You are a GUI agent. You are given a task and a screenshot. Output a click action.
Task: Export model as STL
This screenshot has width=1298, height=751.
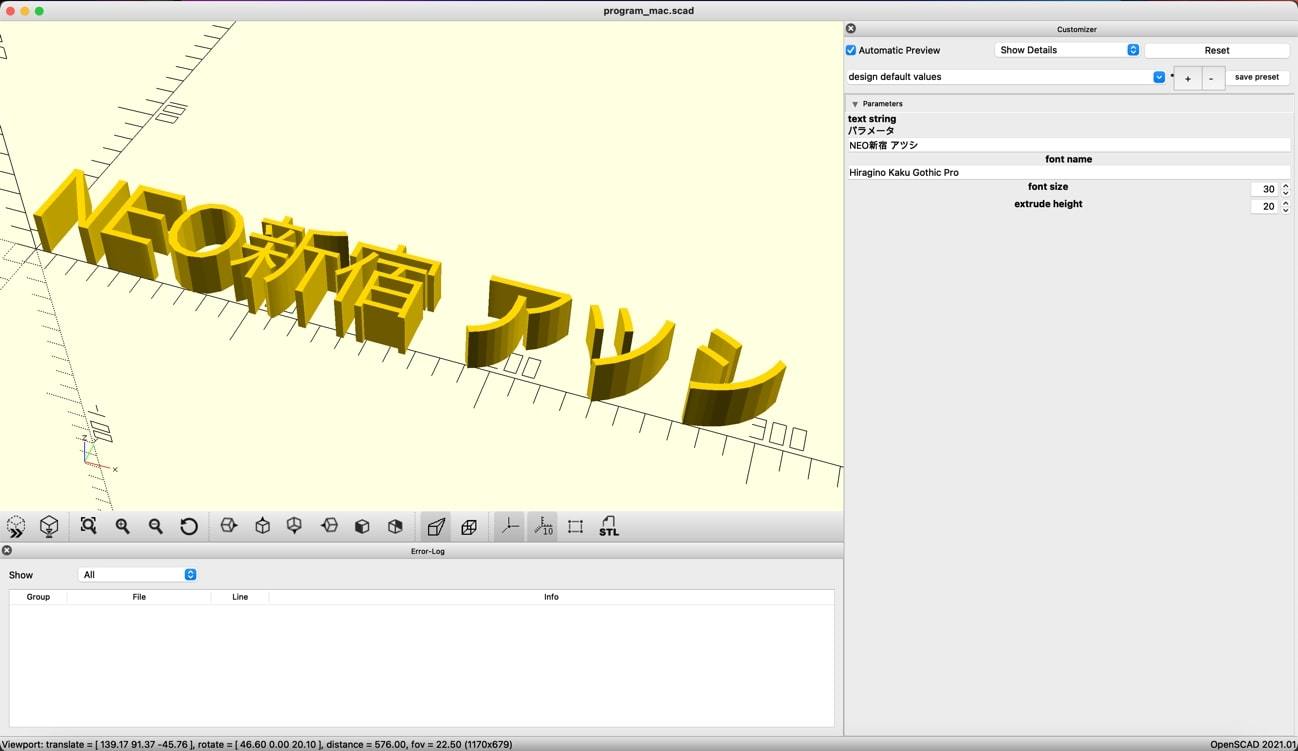click(x=609, y=526)
